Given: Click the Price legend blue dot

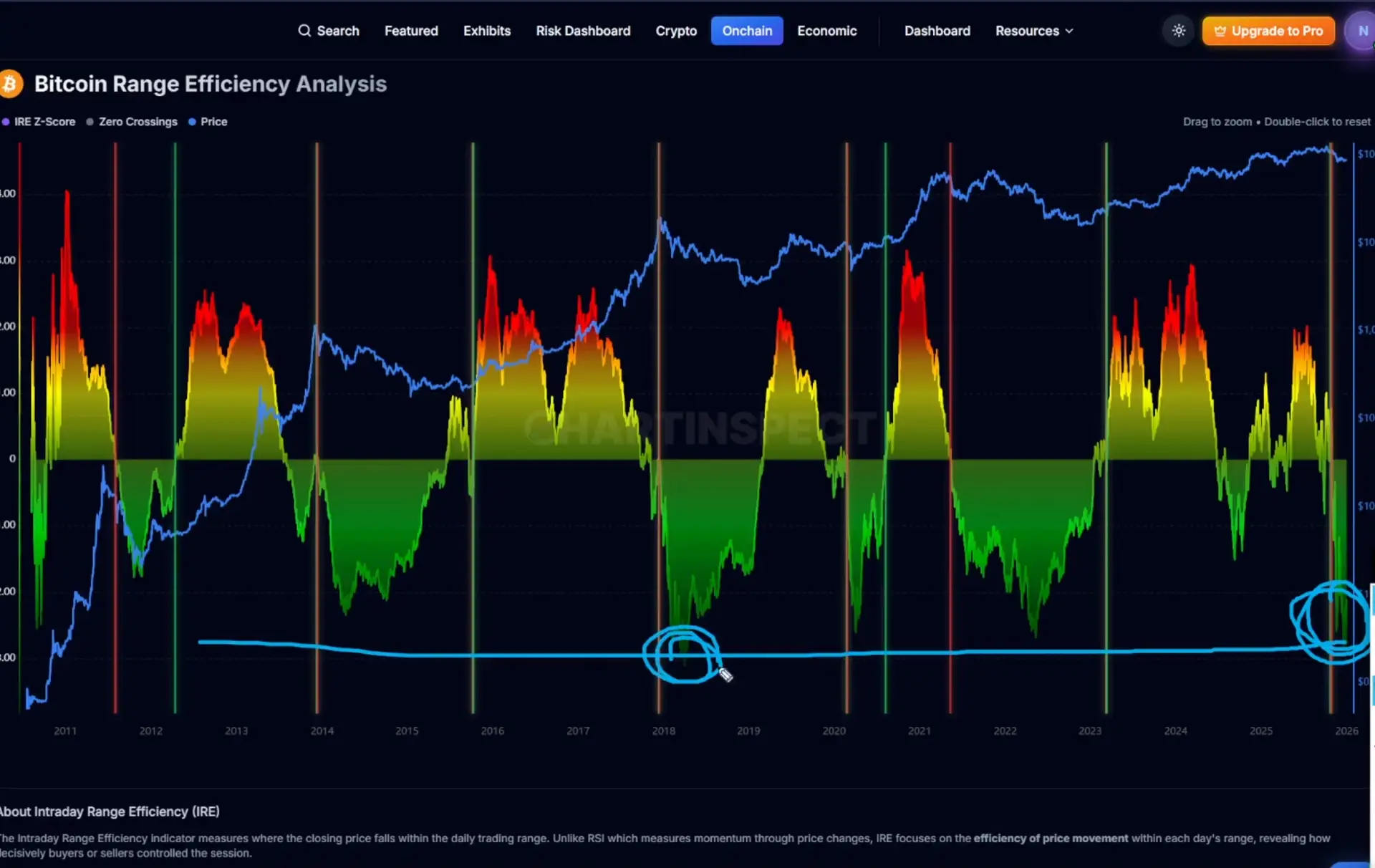Looking at the screenshot, I should pyautogui.click(x=192, y=122).
